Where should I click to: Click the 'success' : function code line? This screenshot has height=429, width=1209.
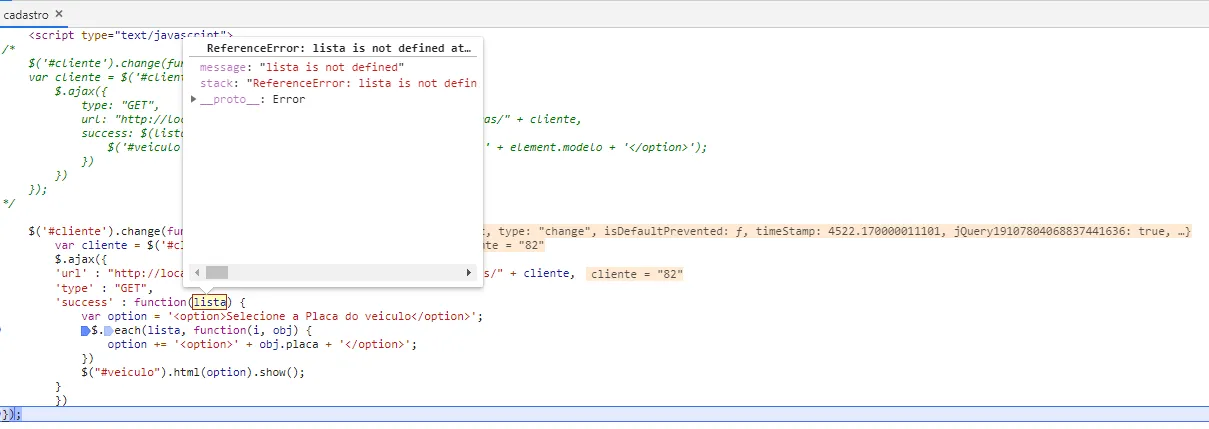pyautogui.click(x=150, y=302)
